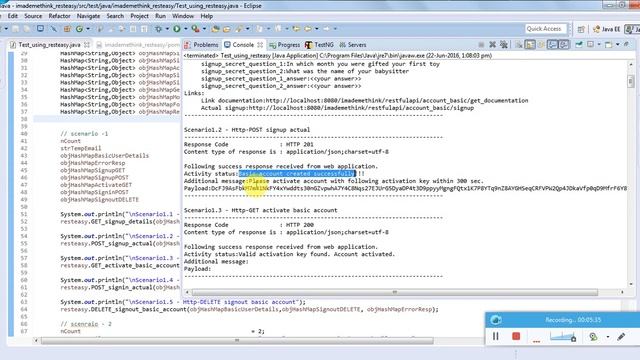
Task: Toggle Scroll Lock in console toolbar
Action: click(x=530, y=44)
